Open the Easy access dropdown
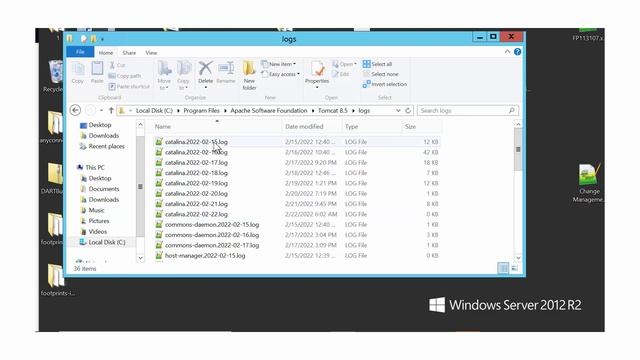 click(280, 74)
